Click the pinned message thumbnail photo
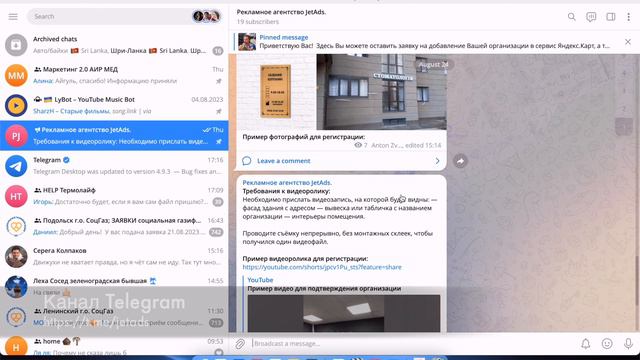640x360 pixels. pos(247,42)
